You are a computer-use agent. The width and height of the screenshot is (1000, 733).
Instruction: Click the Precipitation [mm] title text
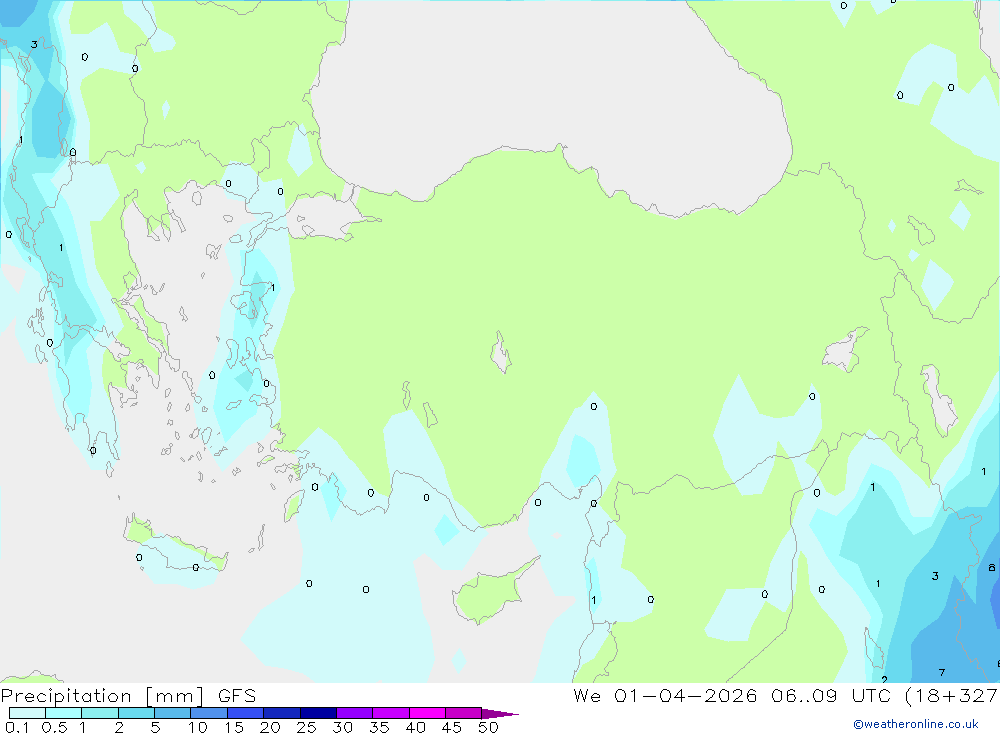pos(102,696)
